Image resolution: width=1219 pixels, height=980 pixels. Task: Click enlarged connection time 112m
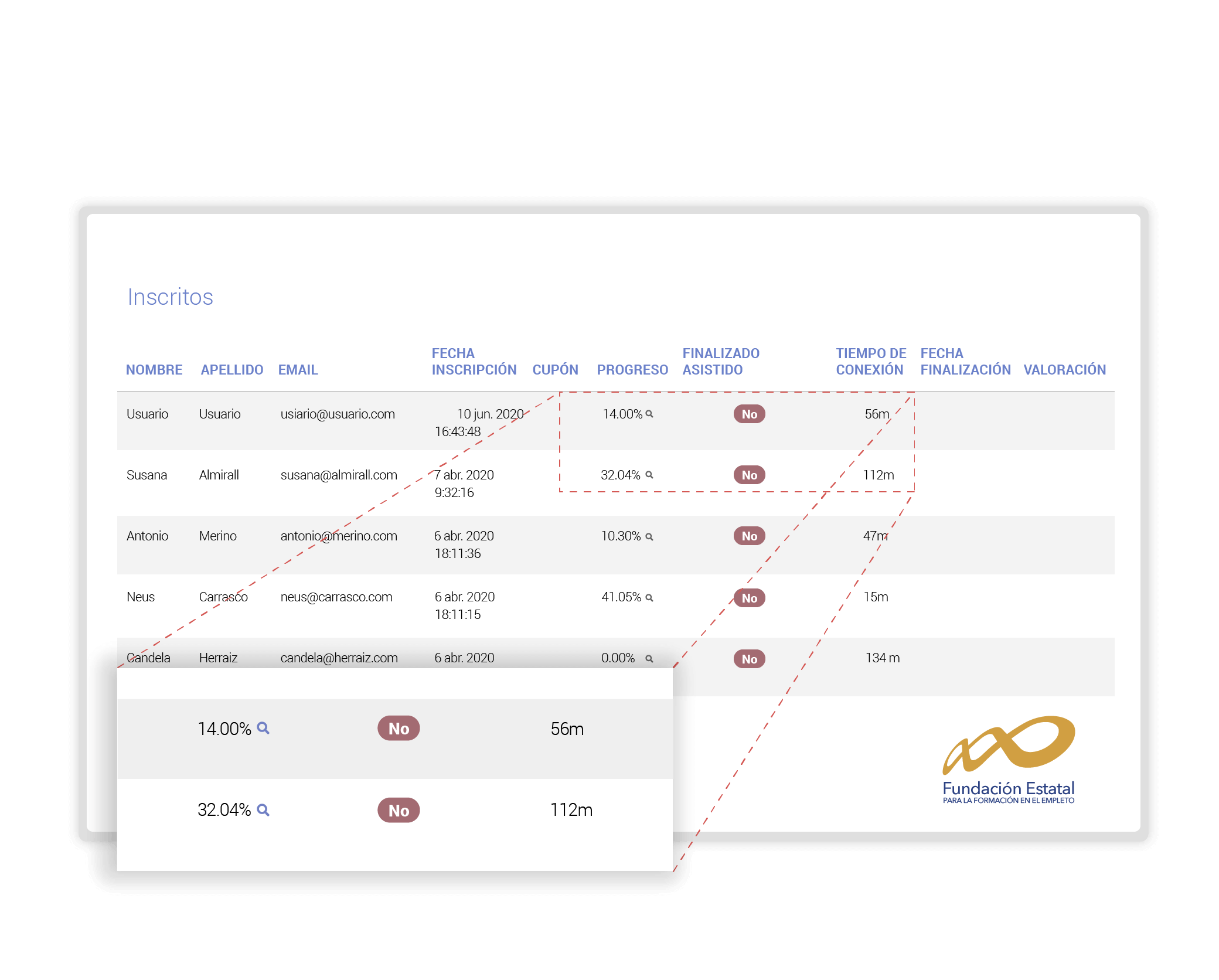[x=571, y=810]
